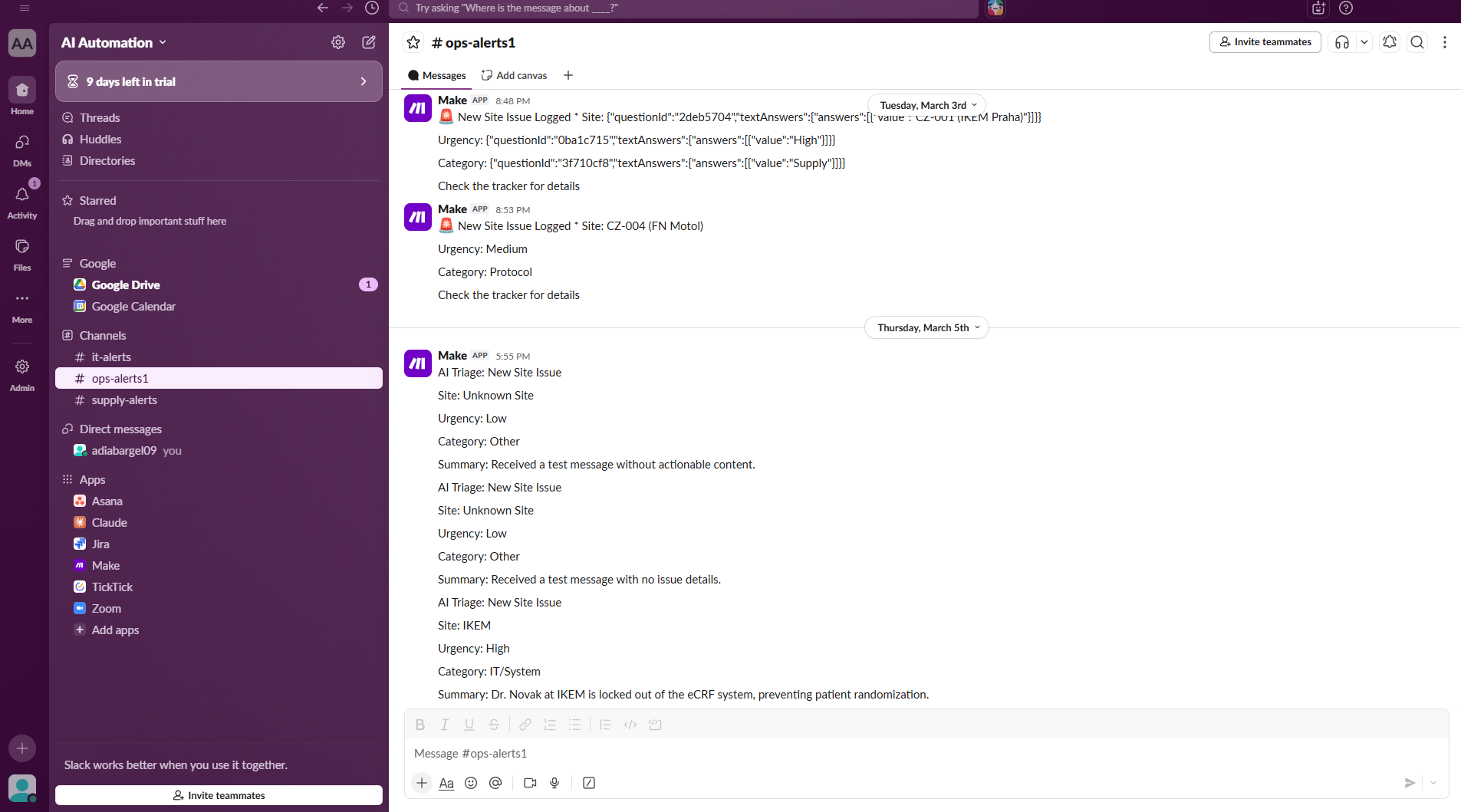Open Thursday, March 5th date dropdown
Image resolution: width=1461 pixels, height=812 pixels.
[x=926, y=328]
